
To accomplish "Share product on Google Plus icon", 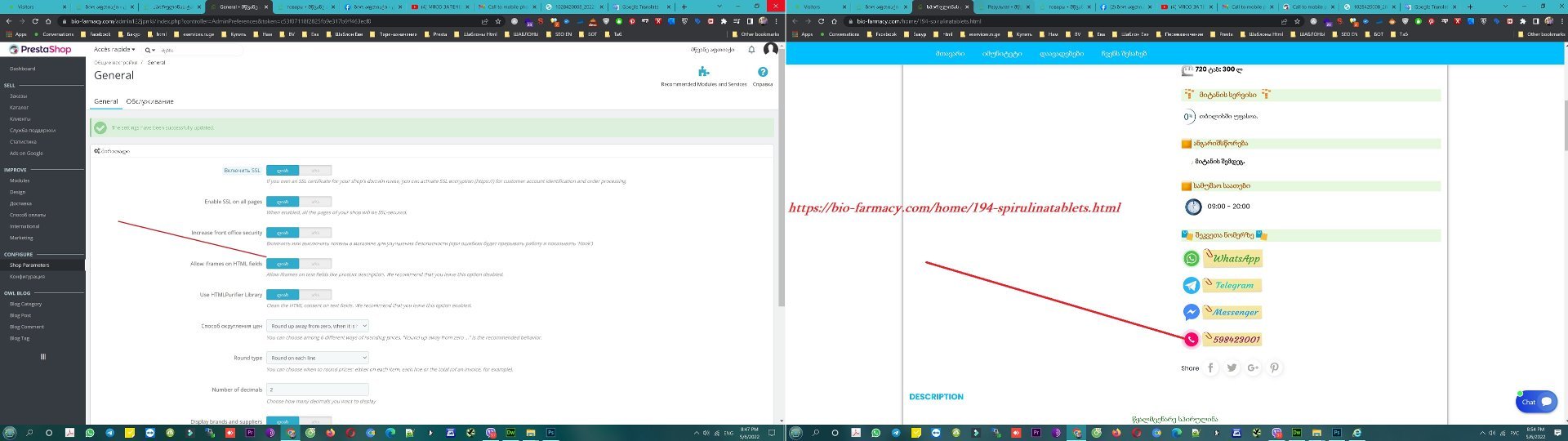I will pyautogui.click(x=1253, y=367).
